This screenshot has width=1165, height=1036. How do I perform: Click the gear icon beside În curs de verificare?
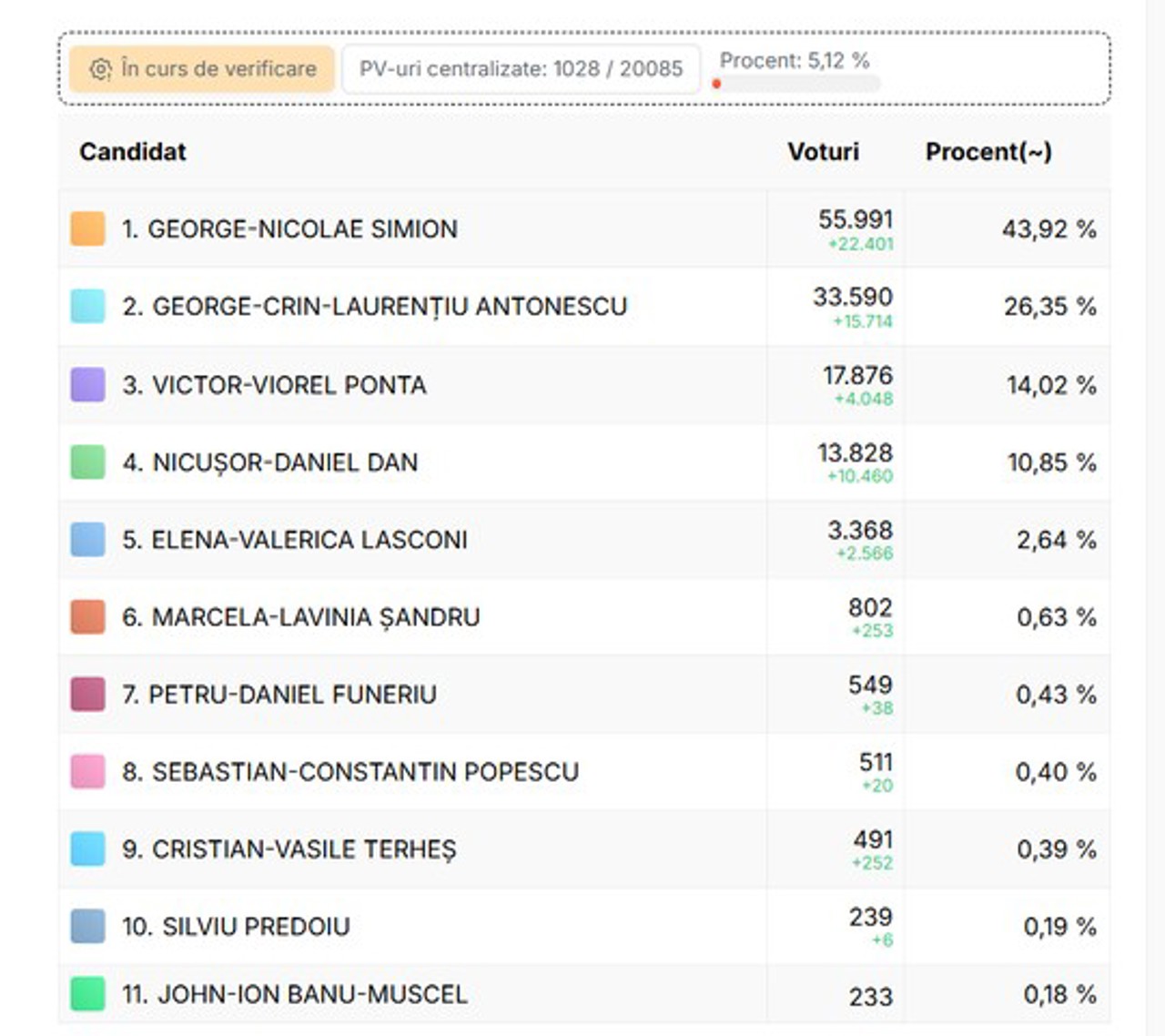[x=100, y=69]
